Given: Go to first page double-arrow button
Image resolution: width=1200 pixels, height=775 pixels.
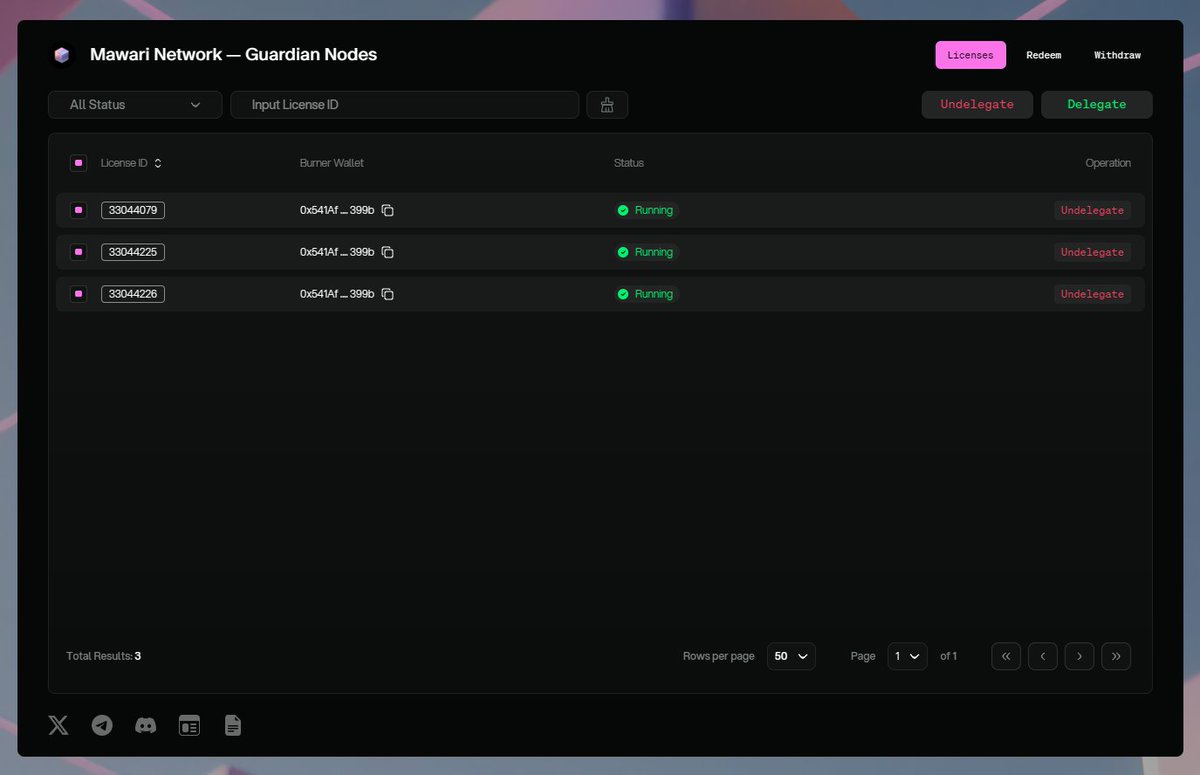Looking at the screenshot, I should (1006, 656).
